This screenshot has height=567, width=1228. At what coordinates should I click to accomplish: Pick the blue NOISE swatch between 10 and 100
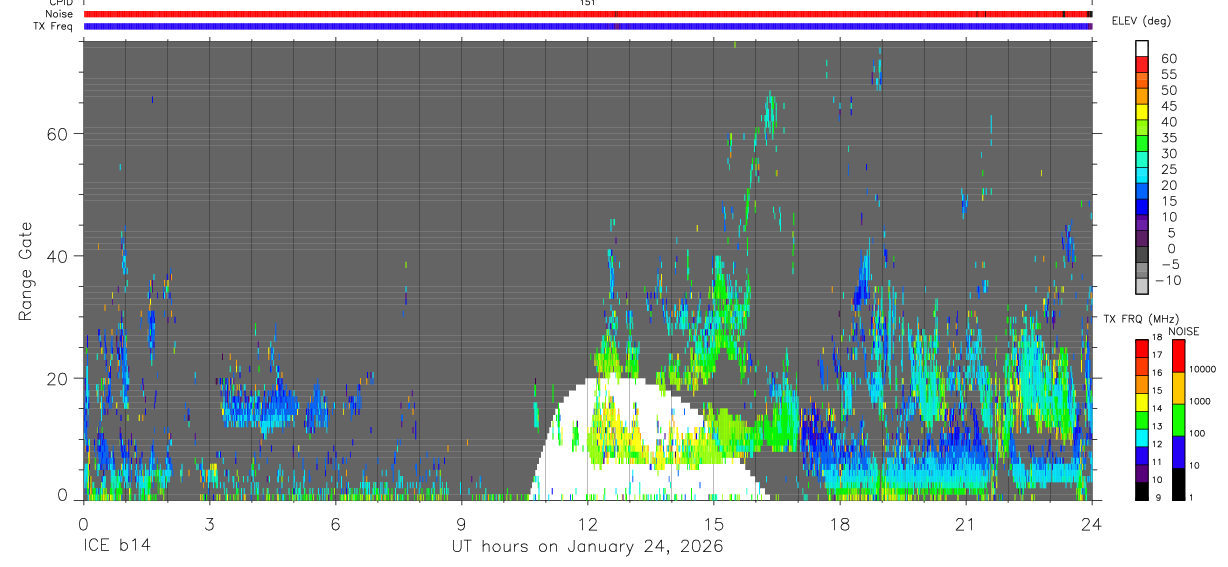[x=1179, y=451]
